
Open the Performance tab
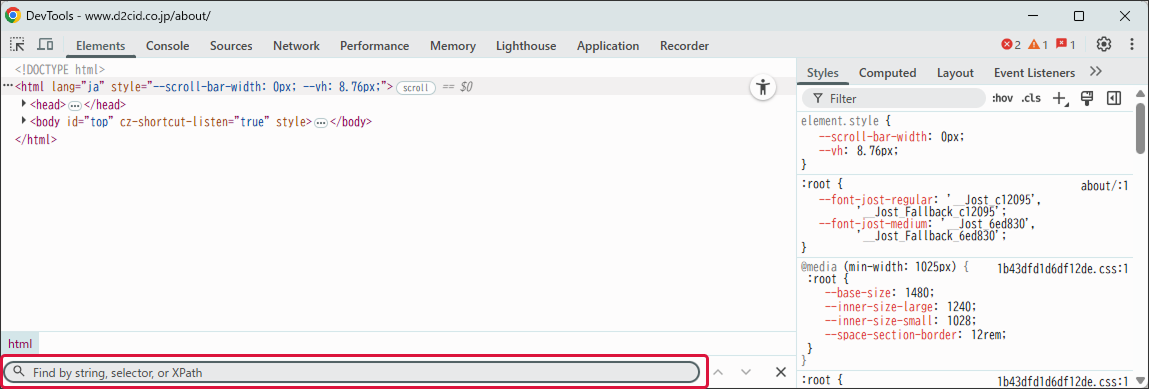(x=374, y=45)
